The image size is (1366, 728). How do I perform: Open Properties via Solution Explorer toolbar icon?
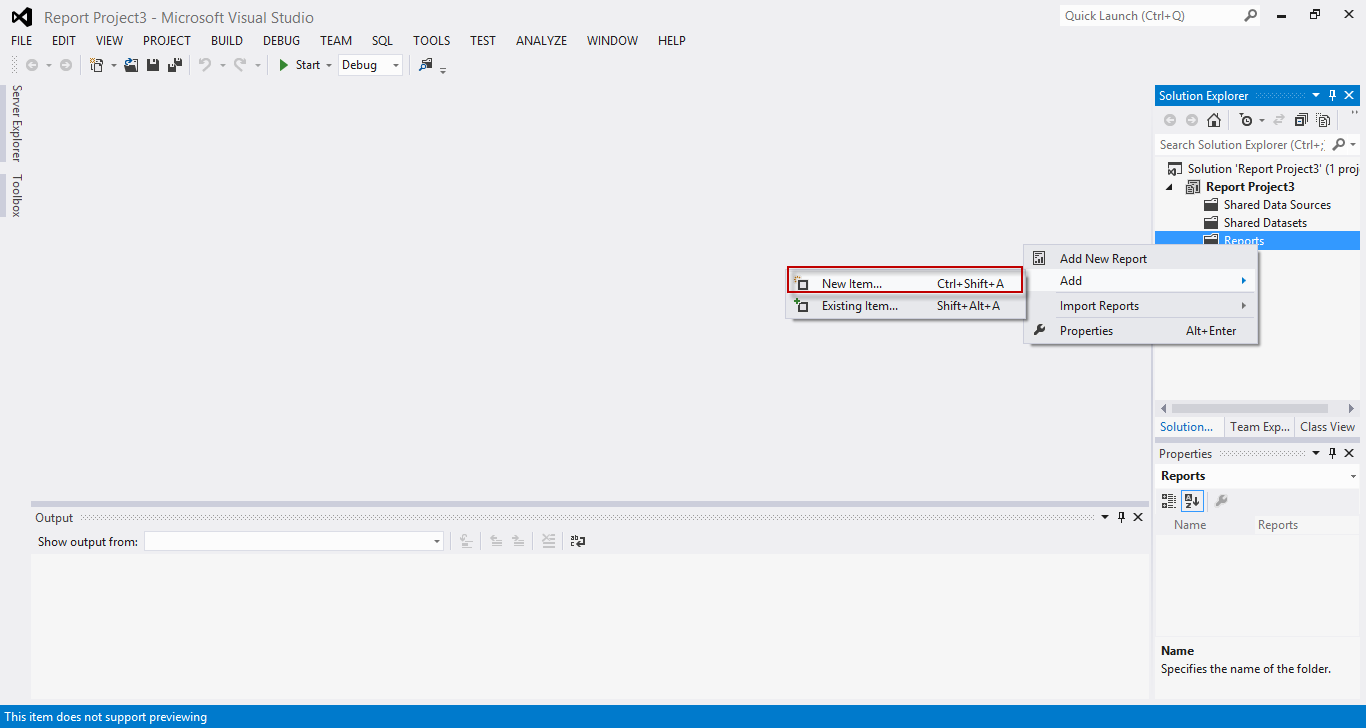1322,119
